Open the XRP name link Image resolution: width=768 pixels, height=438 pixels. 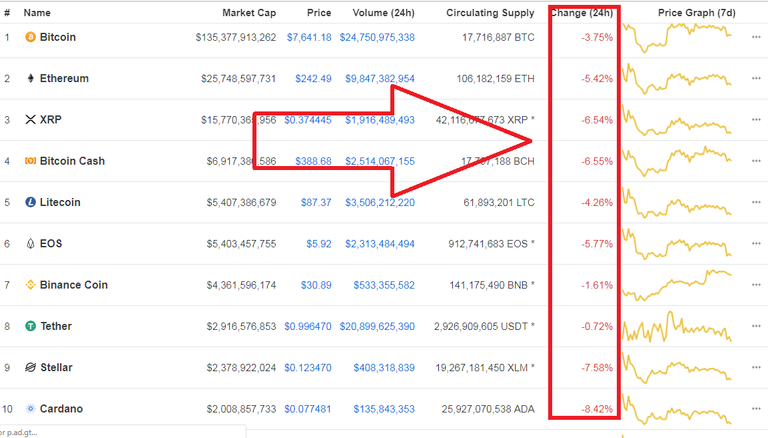[50, 120]
